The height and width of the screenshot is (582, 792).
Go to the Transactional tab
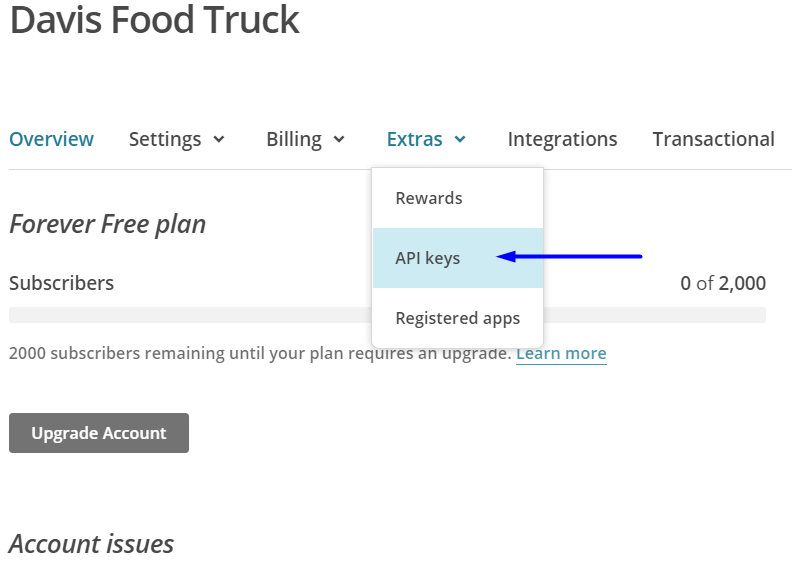point(713,139)
